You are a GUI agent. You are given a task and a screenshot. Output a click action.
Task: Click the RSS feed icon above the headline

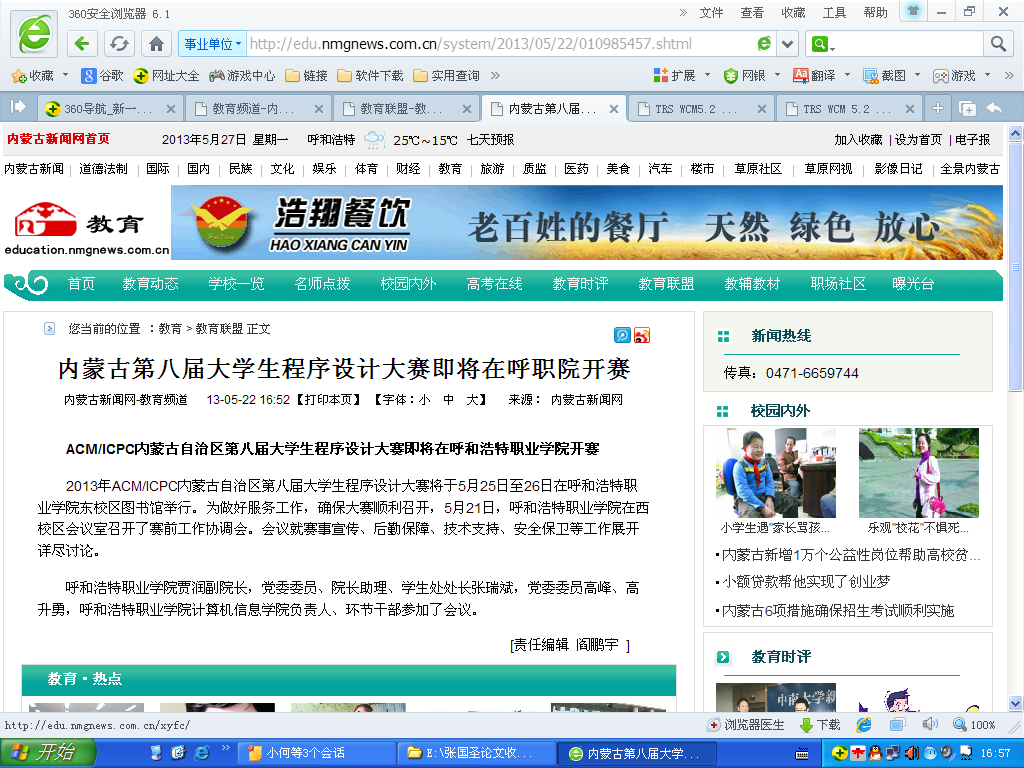click(x=642, y=336)
